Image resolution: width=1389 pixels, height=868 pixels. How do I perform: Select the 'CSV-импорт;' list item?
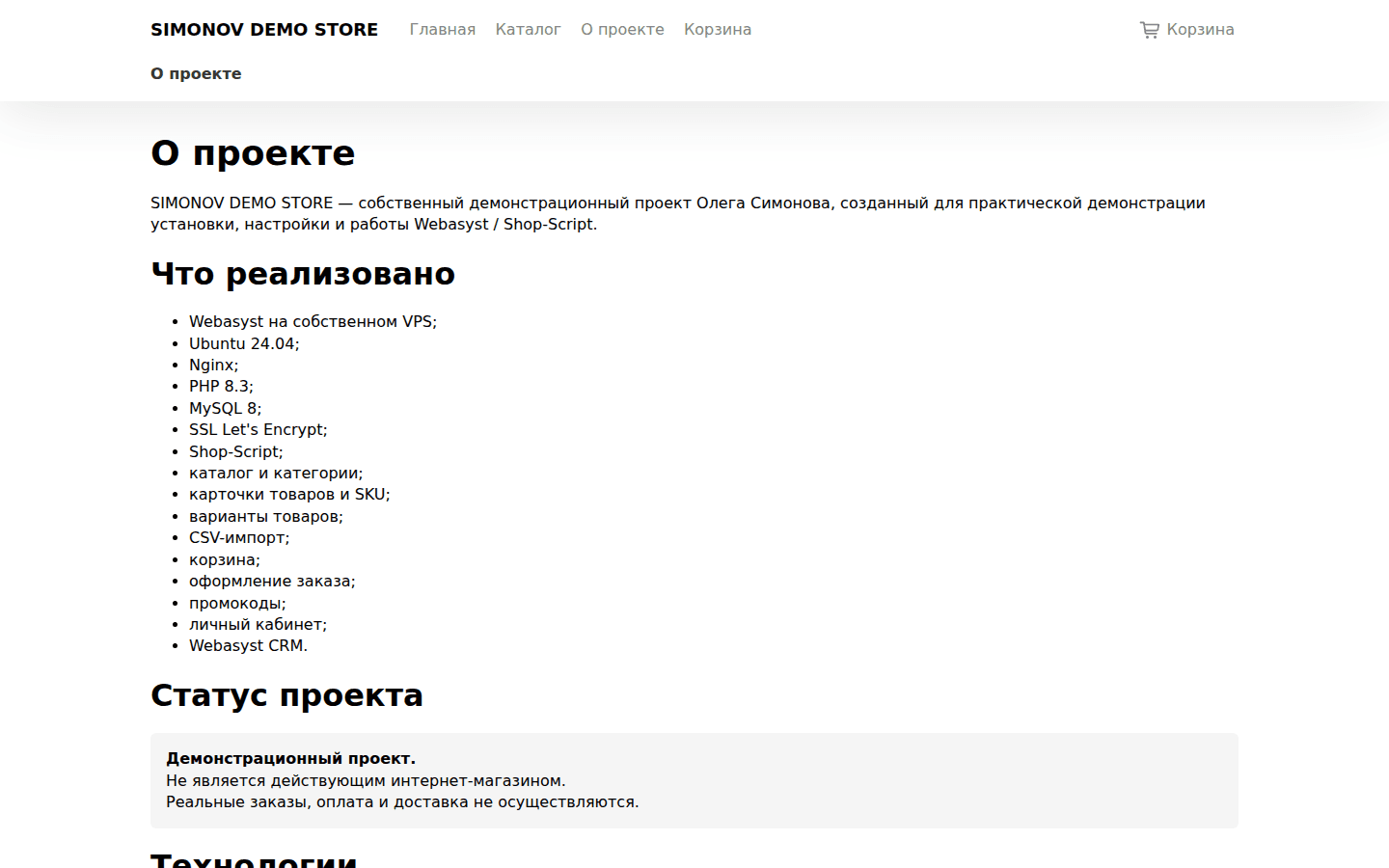239,538
